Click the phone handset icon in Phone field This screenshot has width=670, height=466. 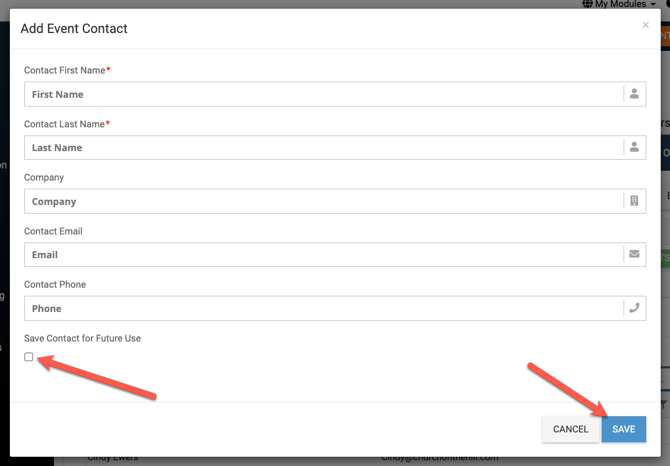[x=634, y=308]
